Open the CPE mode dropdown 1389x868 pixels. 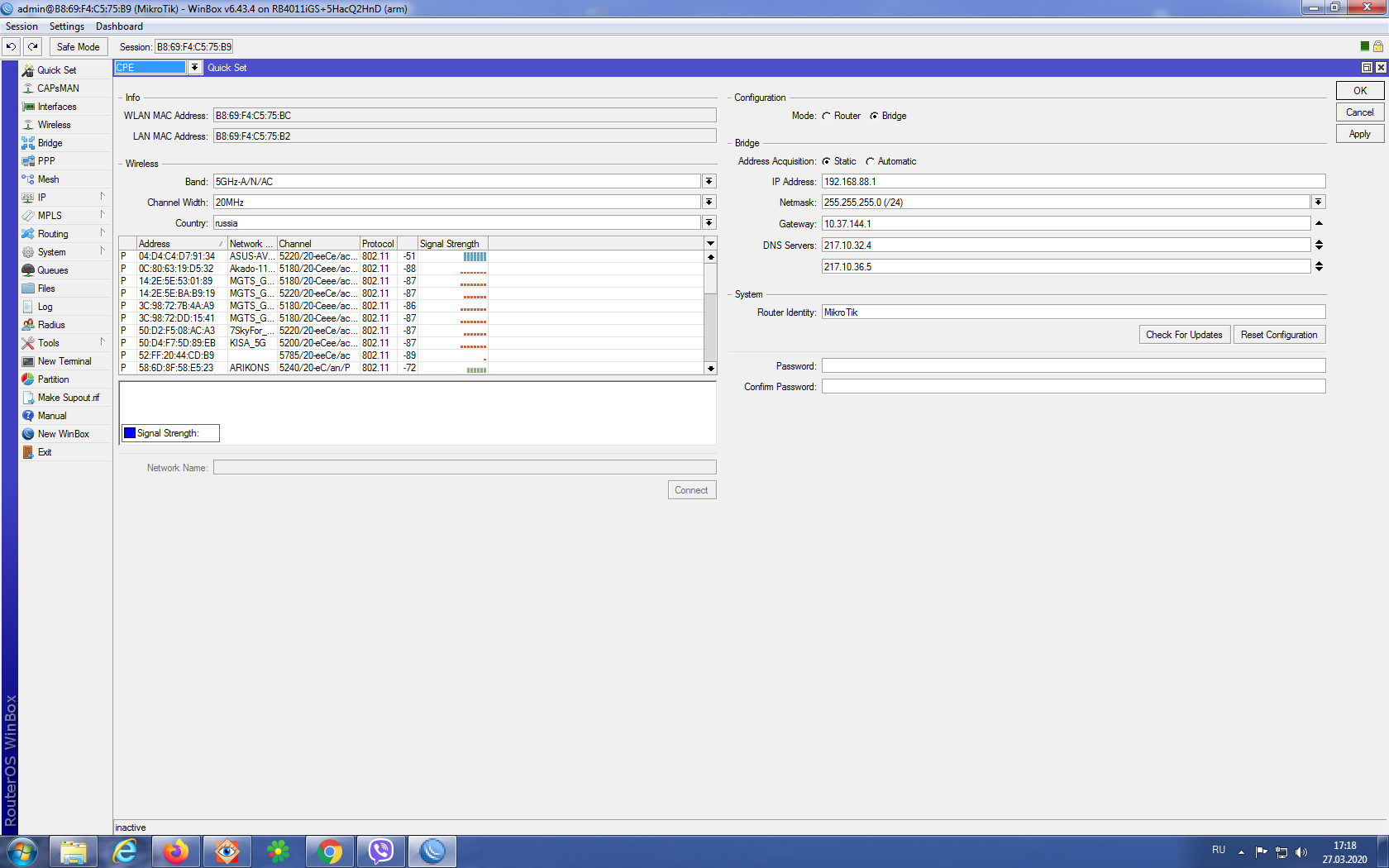point(195,68)
